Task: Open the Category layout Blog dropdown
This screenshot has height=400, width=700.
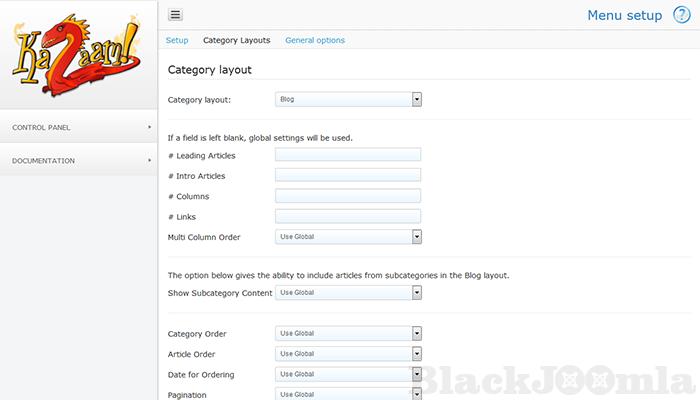Action: 348,99
